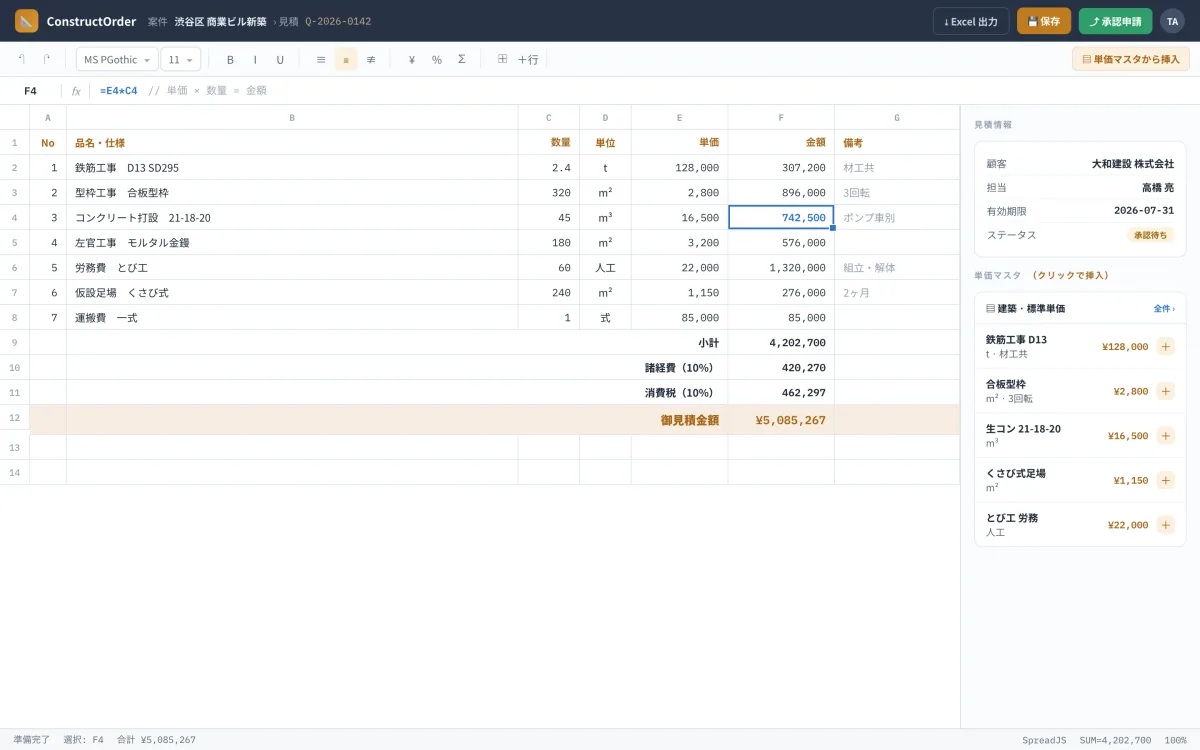Viewport: 1200px width, 750px height.
Task: Select column B header
Action: tap(292, 117)
